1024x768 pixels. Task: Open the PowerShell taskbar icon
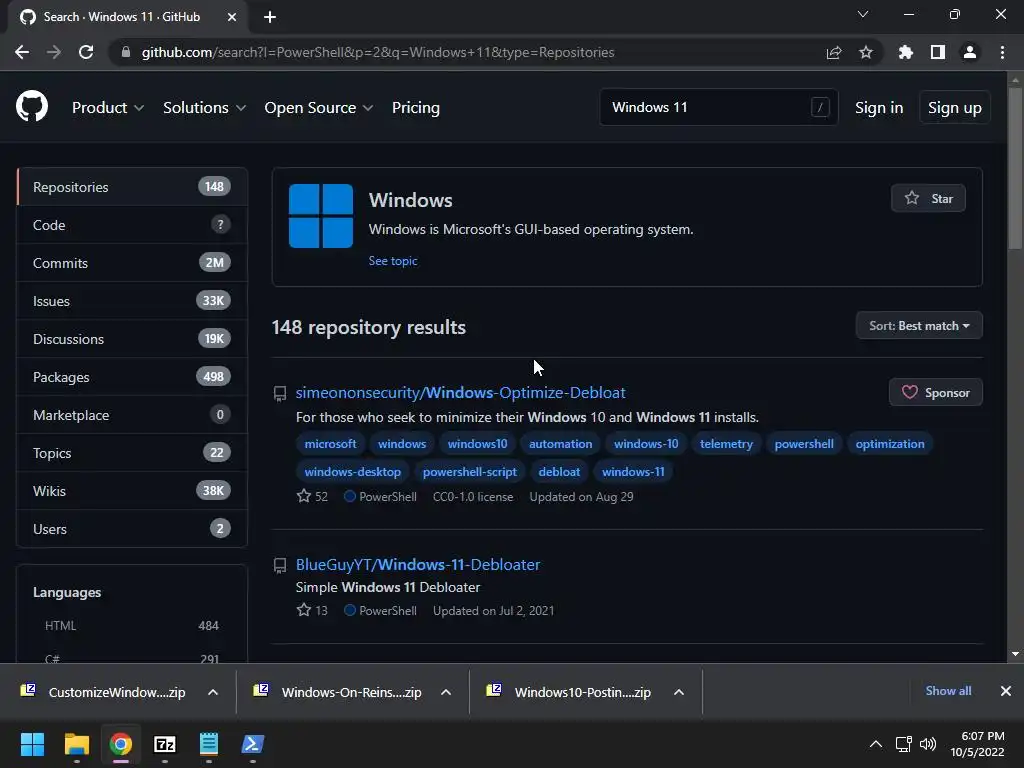coord(253,744)
